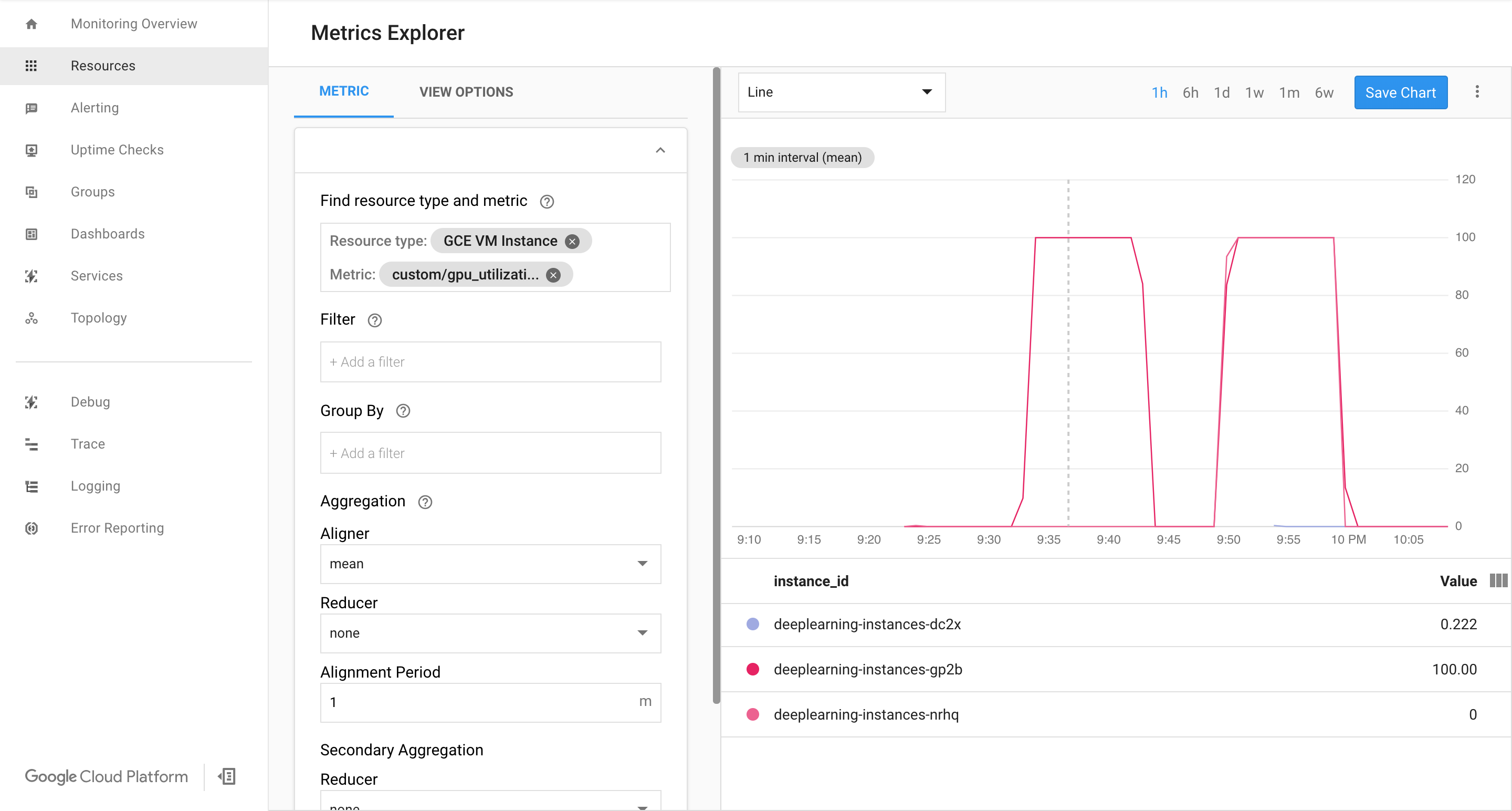Viewport: 1512px width, 811px height.
Task: Select the METRIC tab
Action: pyautogui.click(x=343, y=91)
